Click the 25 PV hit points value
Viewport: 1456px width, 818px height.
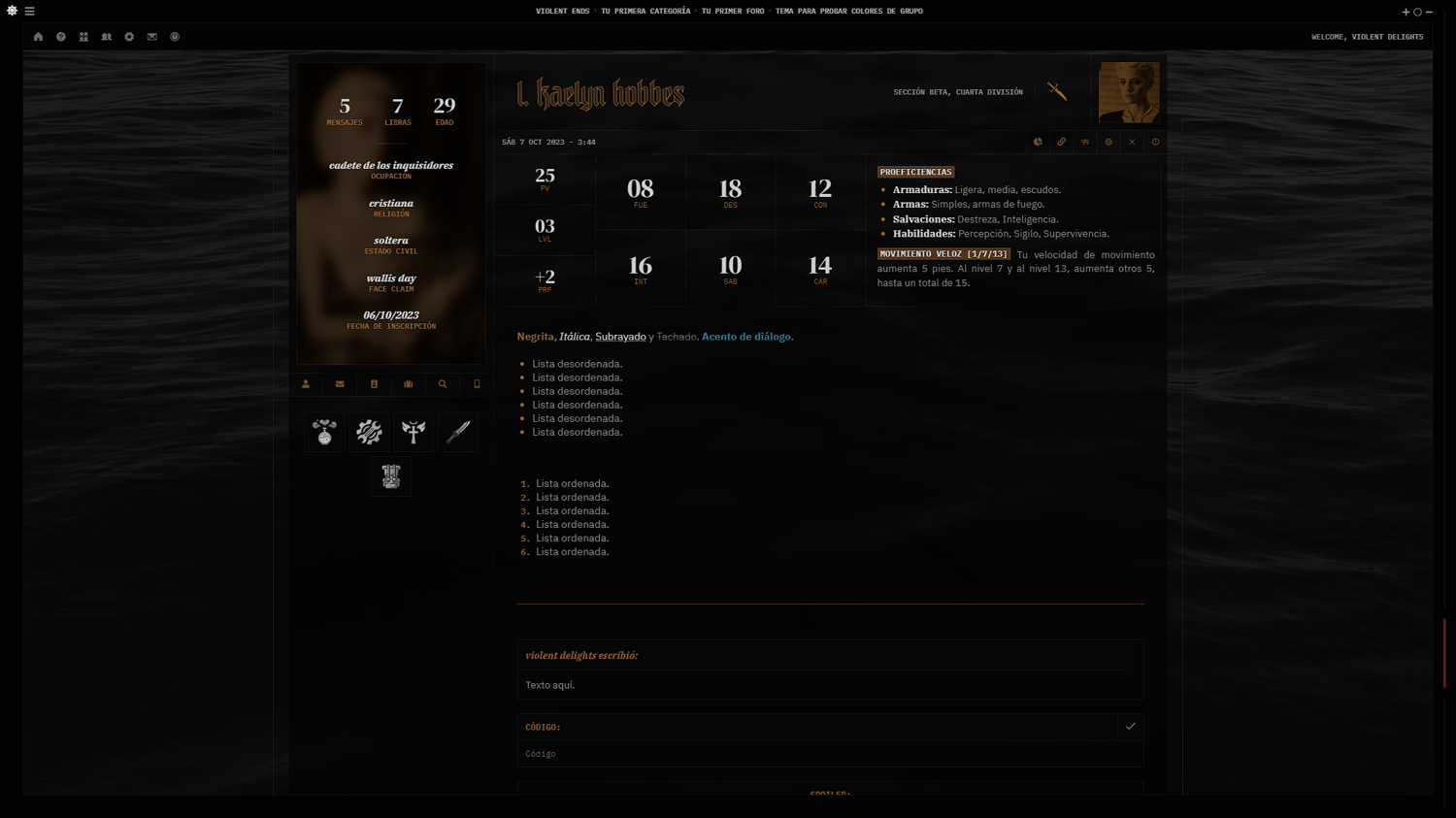tap(545, 179)
